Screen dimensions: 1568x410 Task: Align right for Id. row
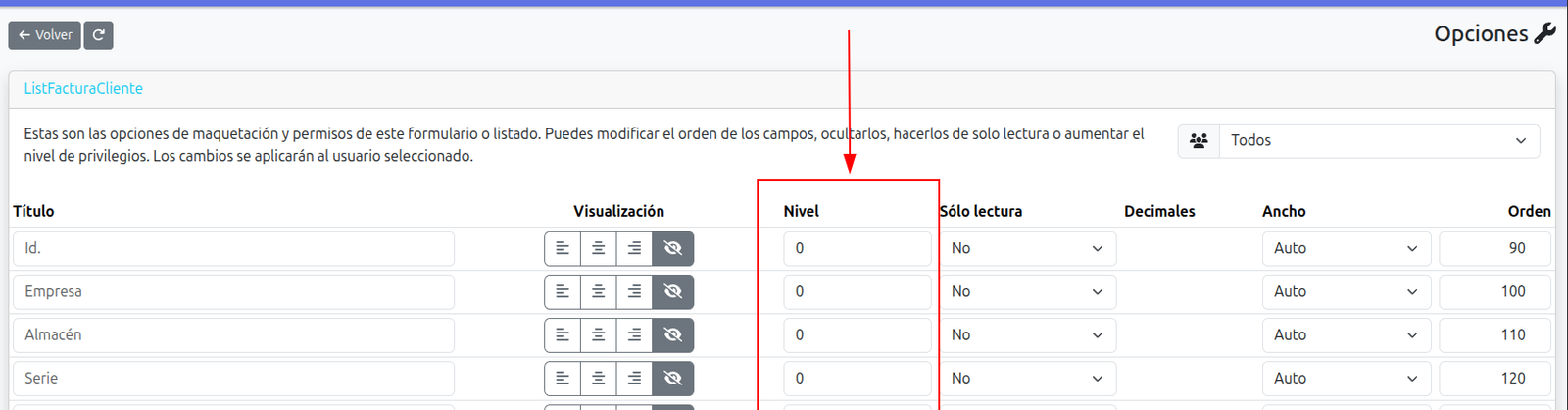pos(635,248)
